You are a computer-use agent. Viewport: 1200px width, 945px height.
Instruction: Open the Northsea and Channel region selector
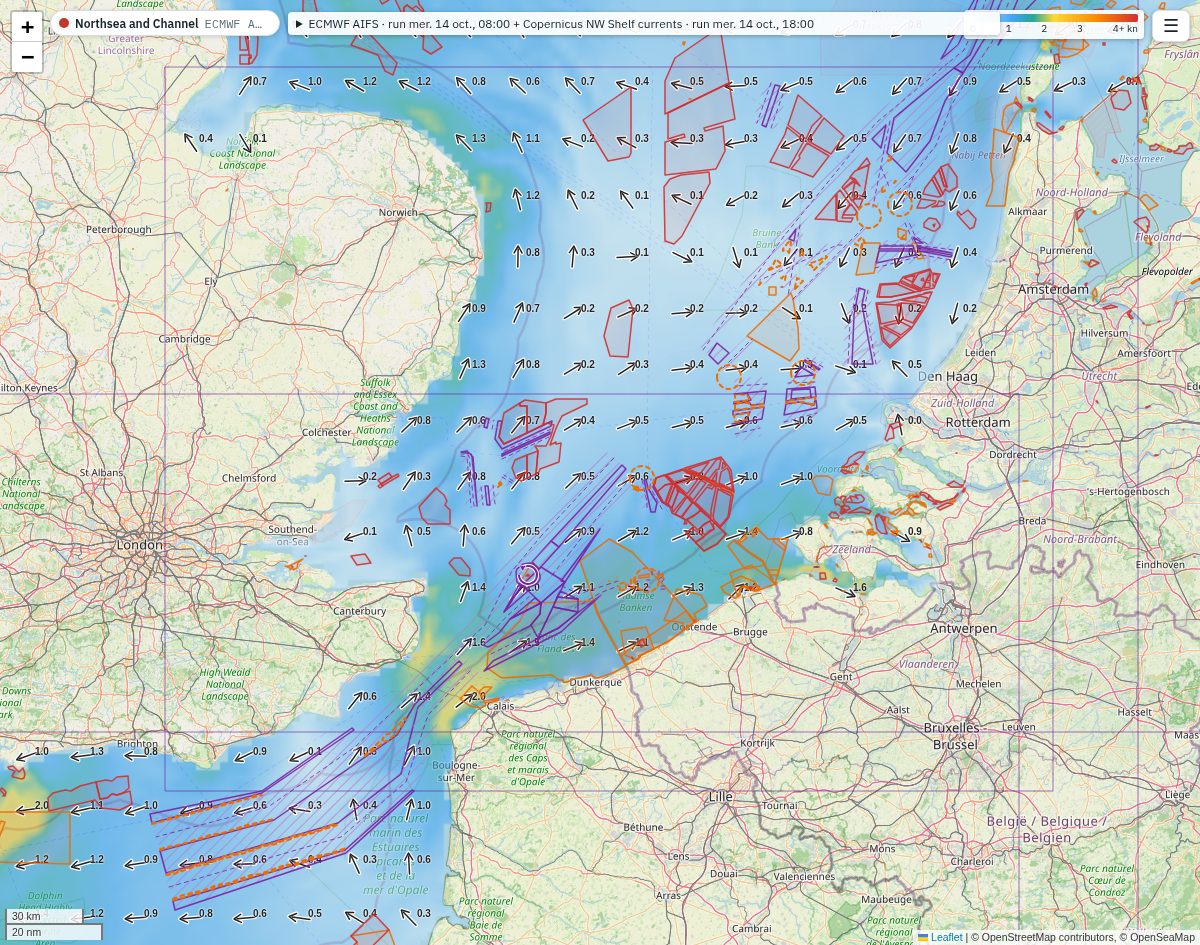tap(165, 23)
